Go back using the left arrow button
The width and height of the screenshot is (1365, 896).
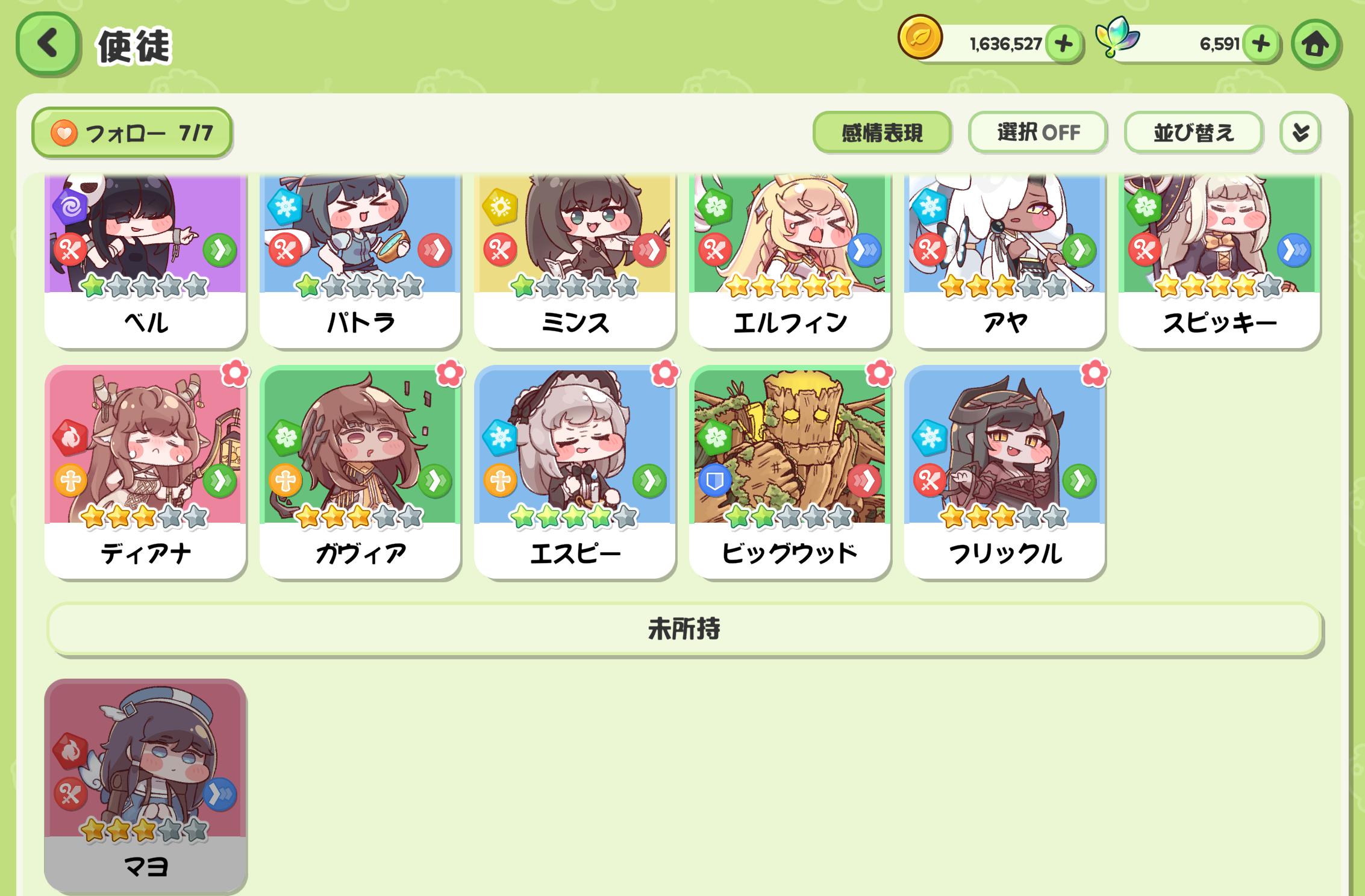point(48,44)
